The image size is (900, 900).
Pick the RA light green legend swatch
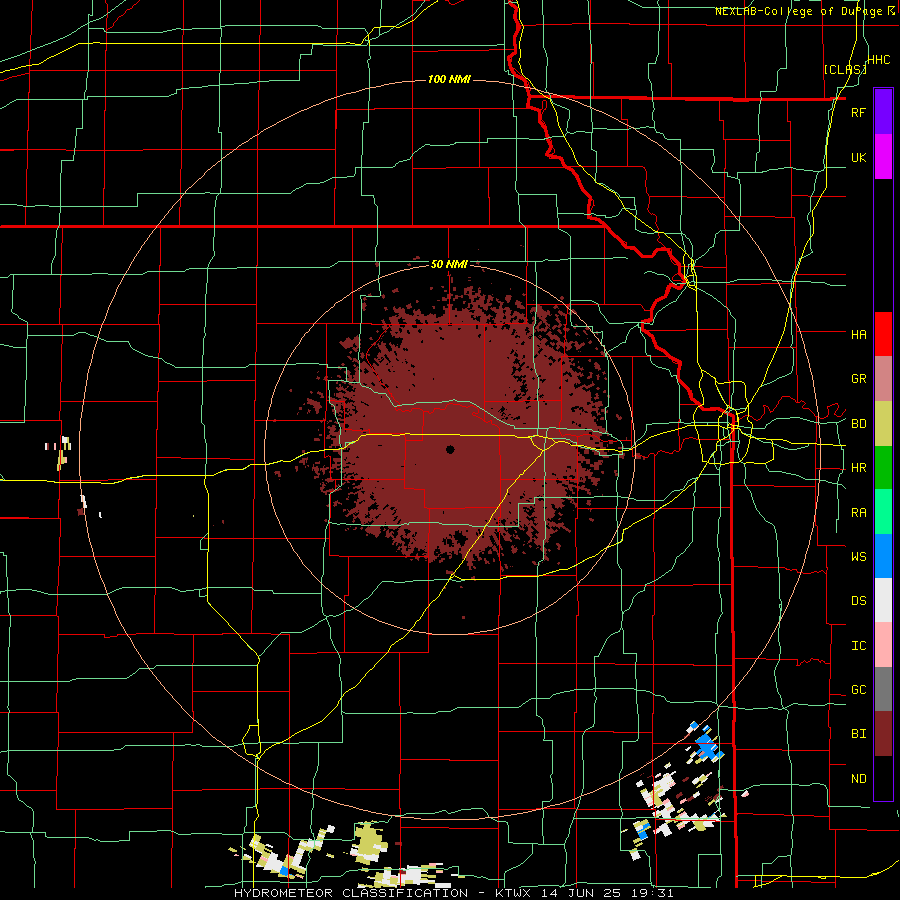click(883, 512)
